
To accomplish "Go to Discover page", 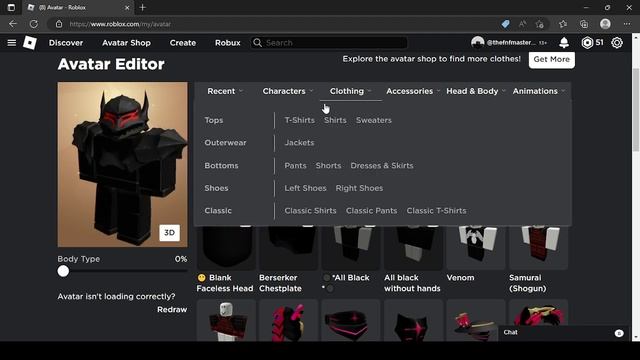I will click(66, 42).
